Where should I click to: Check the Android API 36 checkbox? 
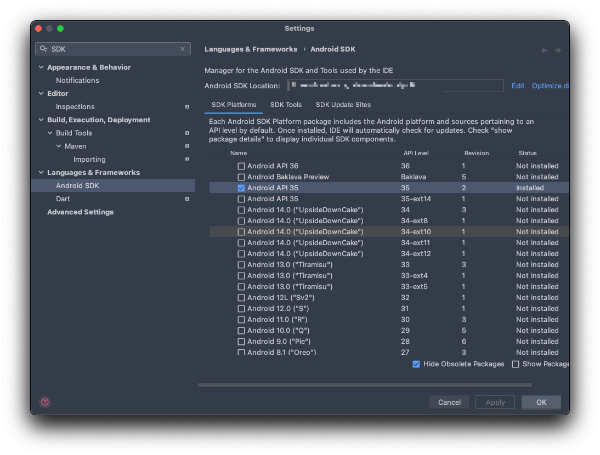(241, 166)
